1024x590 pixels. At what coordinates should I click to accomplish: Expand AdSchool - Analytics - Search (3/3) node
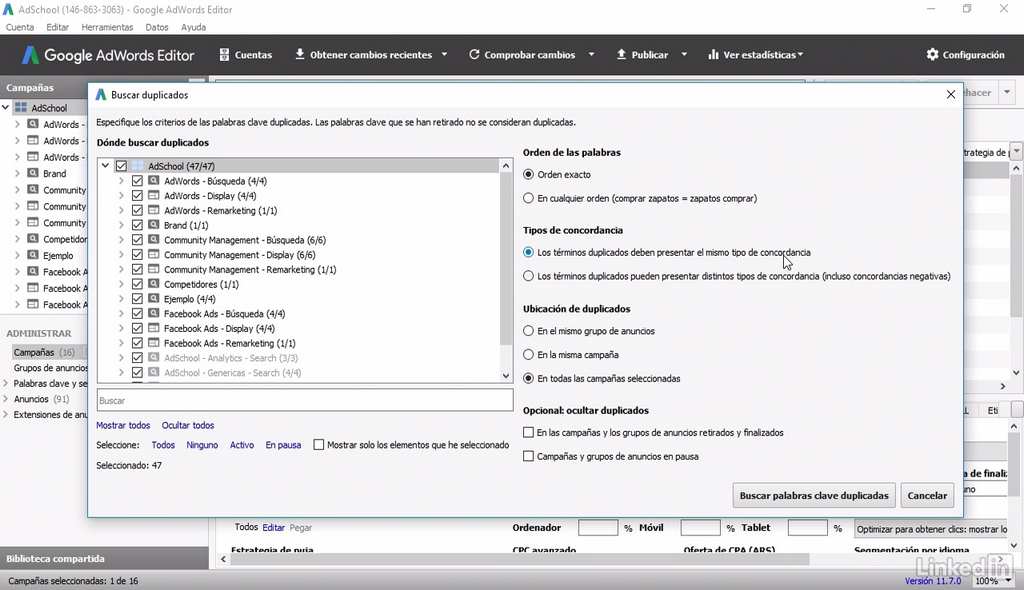pos(121,358)
